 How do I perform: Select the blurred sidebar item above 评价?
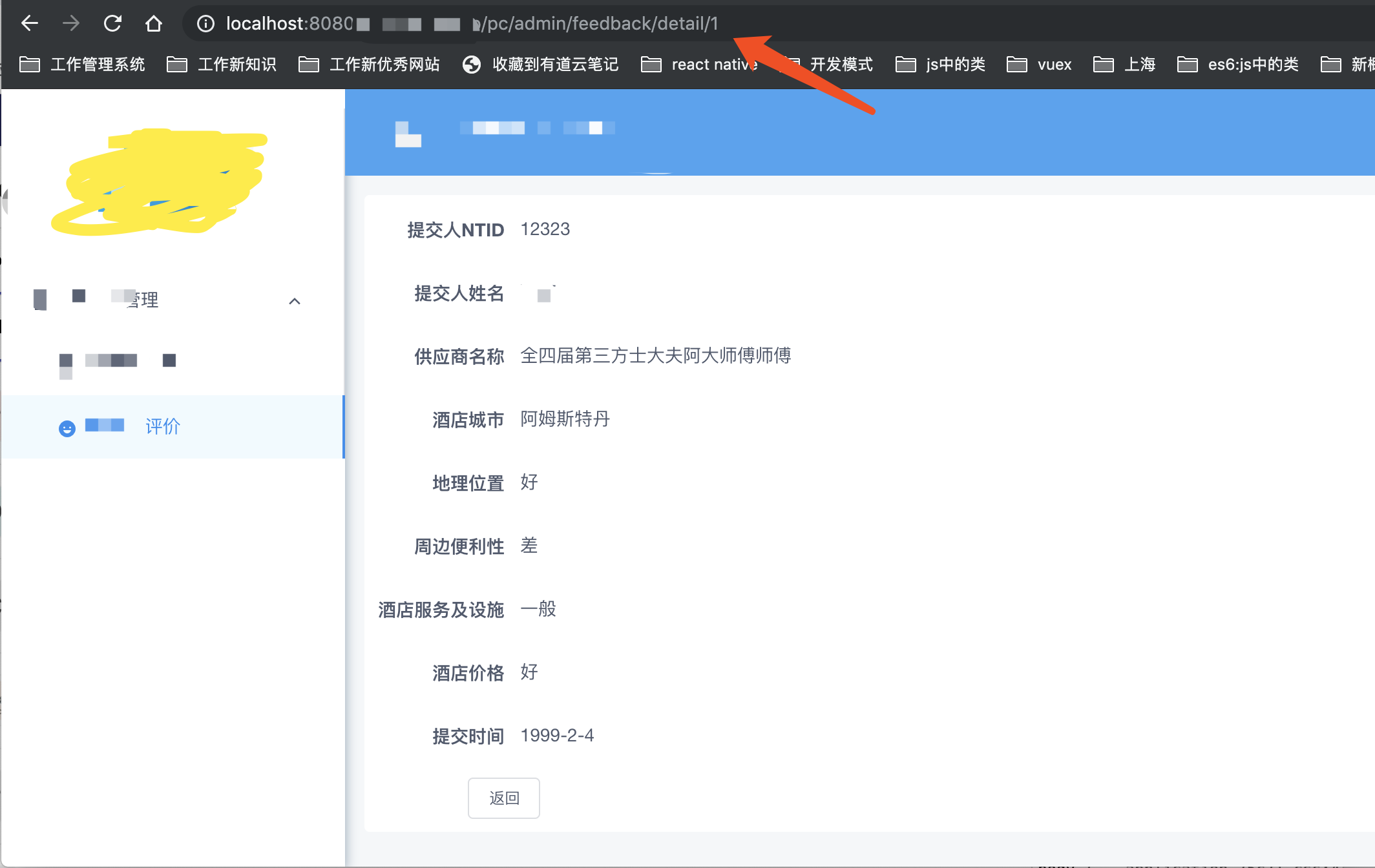(x=118, y=362)
